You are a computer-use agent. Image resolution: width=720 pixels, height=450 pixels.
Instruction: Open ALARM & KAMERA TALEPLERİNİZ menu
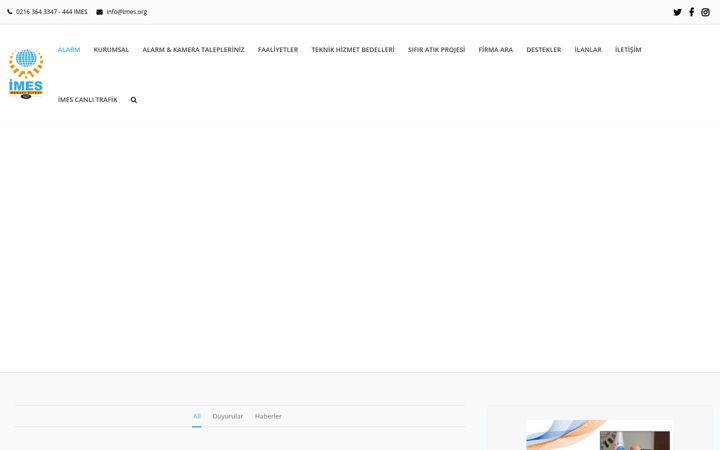point(193,50)
